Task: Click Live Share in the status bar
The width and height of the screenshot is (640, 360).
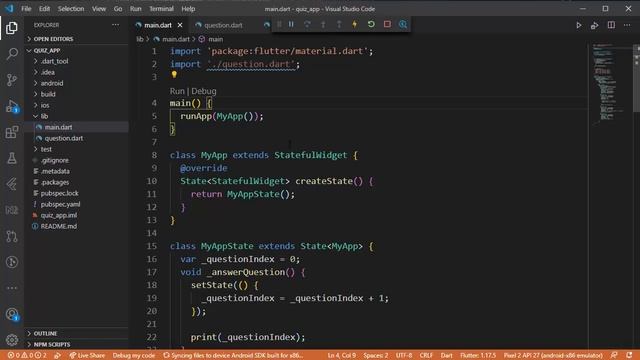Action: point(87,355)
